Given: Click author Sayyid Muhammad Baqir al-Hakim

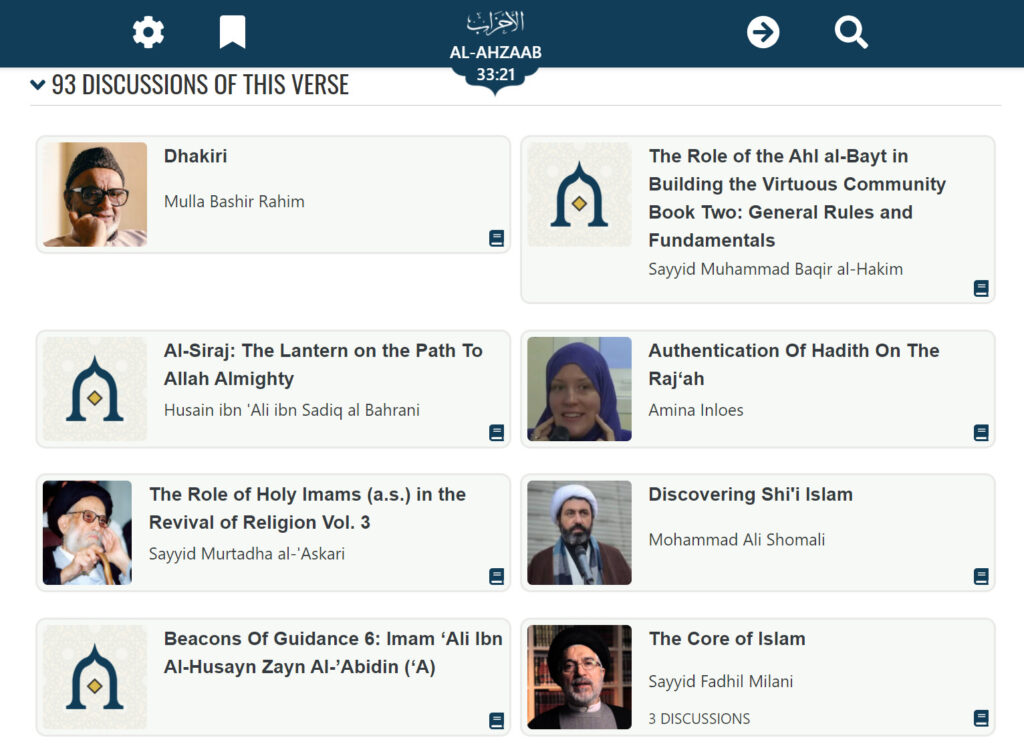Looking at the screenshot, I should tap(775, 268).
